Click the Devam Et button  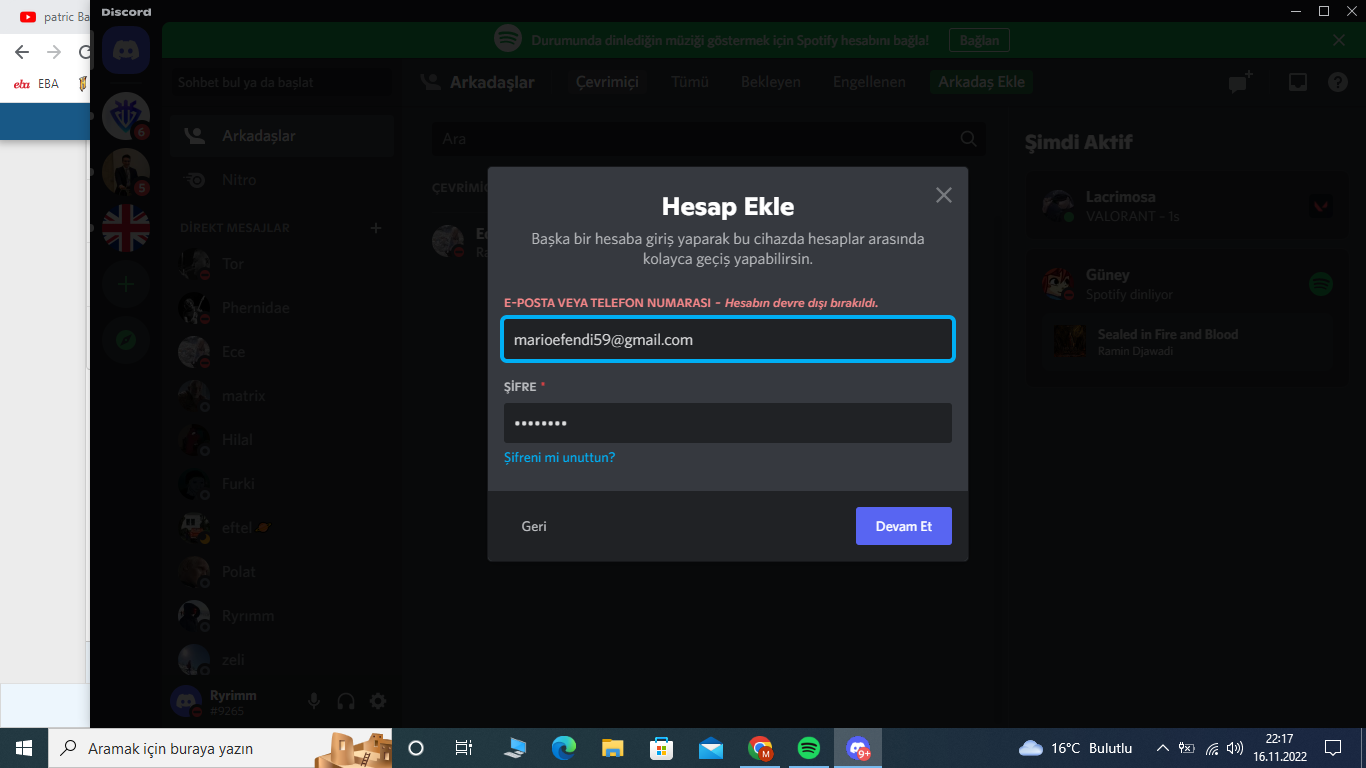904,526
